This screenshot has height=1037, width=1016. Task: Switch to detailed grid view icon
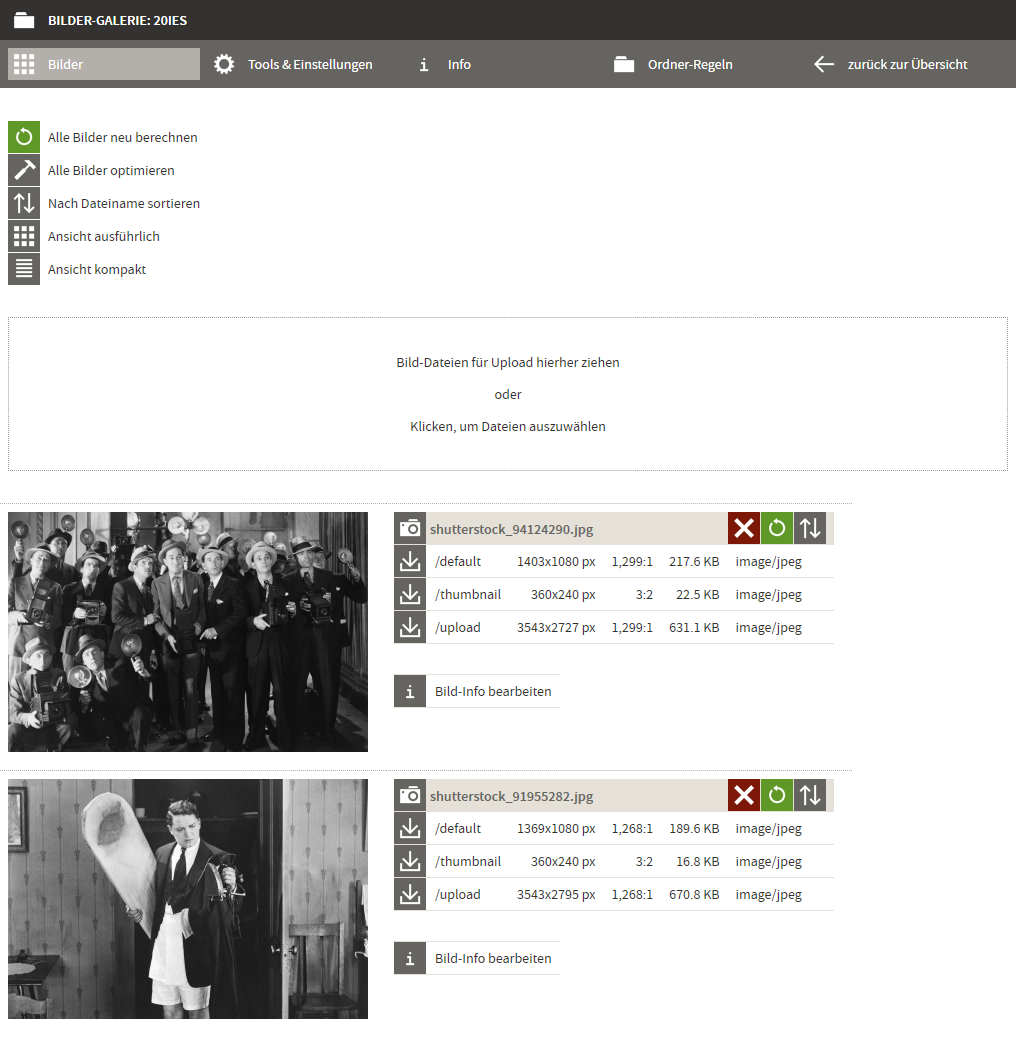pos(24,236)
